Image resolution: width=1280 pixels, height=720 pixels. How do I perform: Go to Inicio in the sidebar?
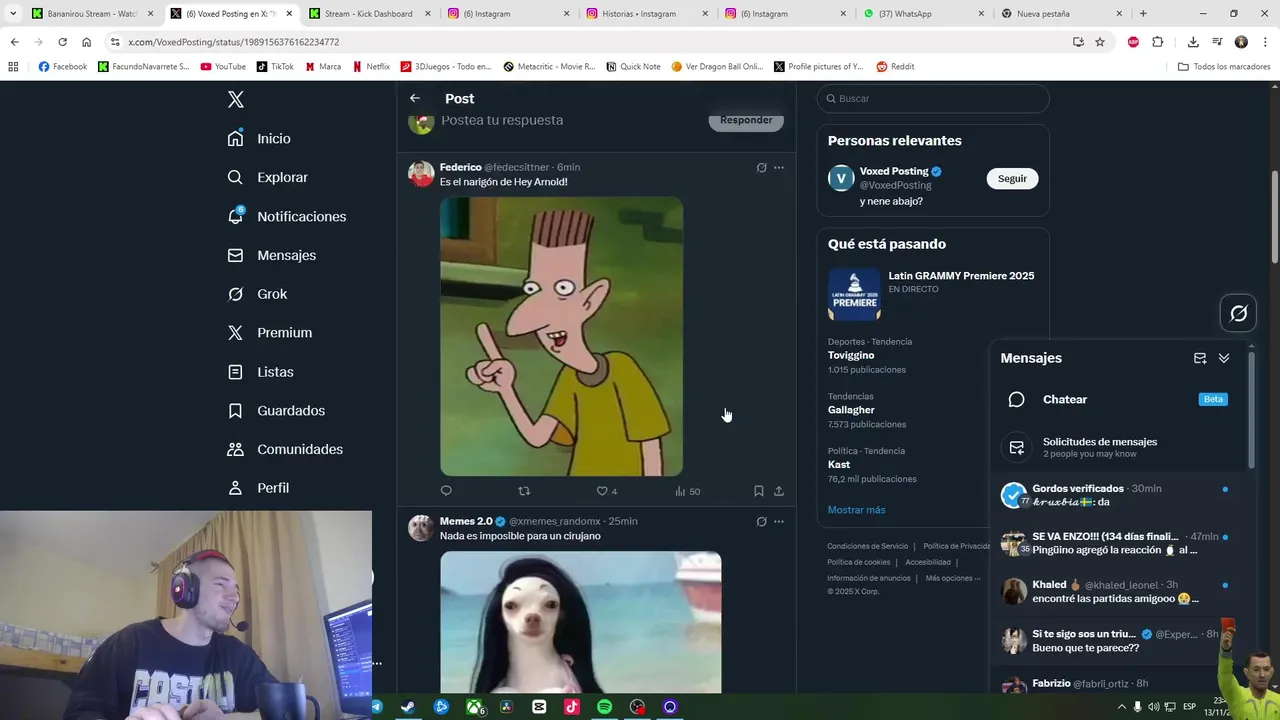259,138
